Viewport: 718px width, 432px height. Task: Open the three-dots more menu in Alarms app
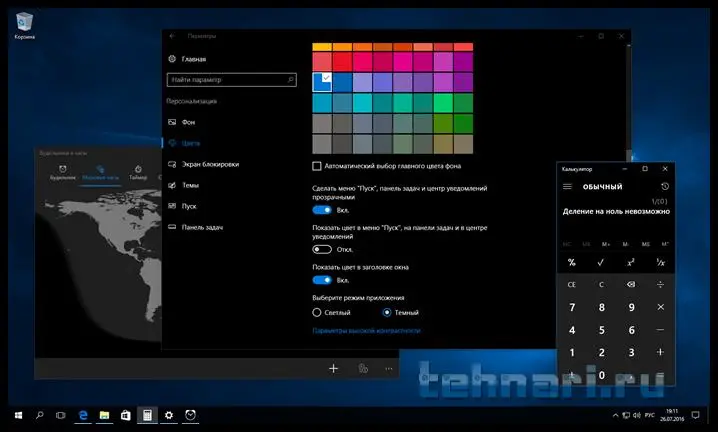tap(389, 368)
